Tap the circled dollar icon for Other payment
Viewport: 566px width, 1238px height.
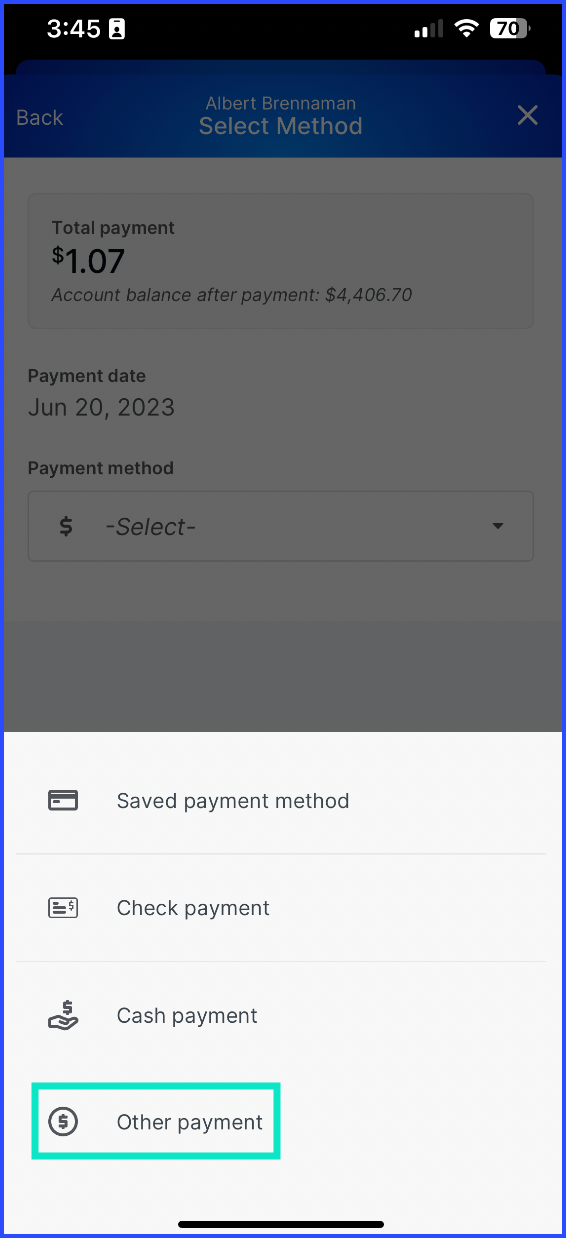click(x=63, y=1122)
